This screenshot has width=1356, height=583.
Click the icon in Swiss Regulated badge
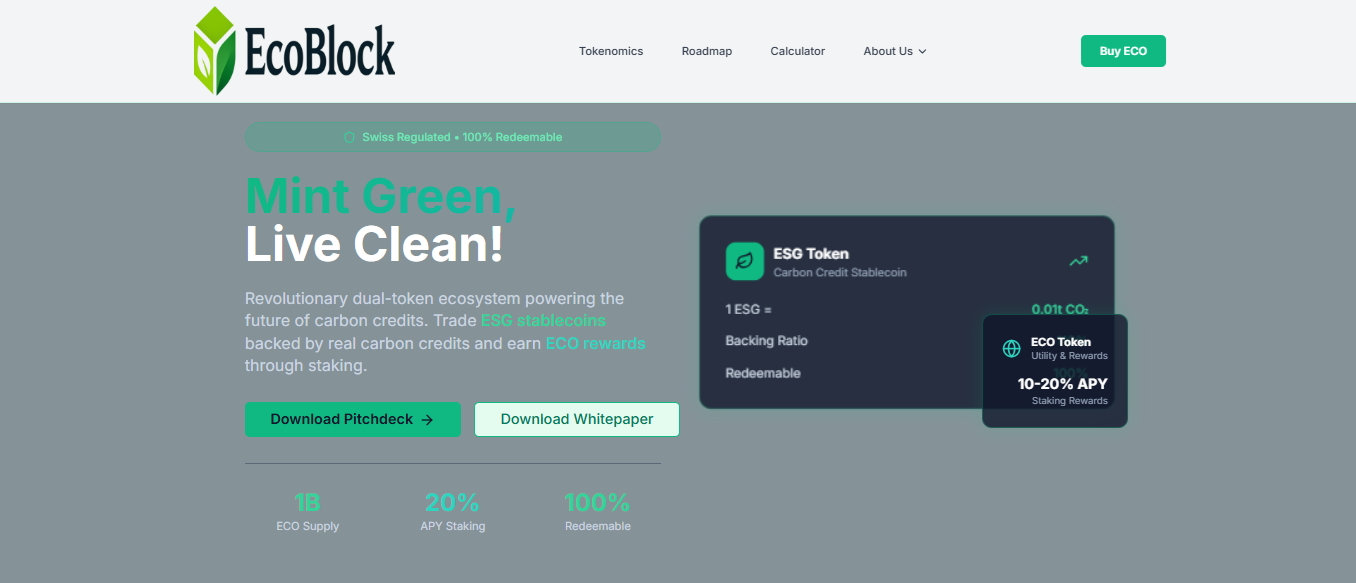[349, 137]
